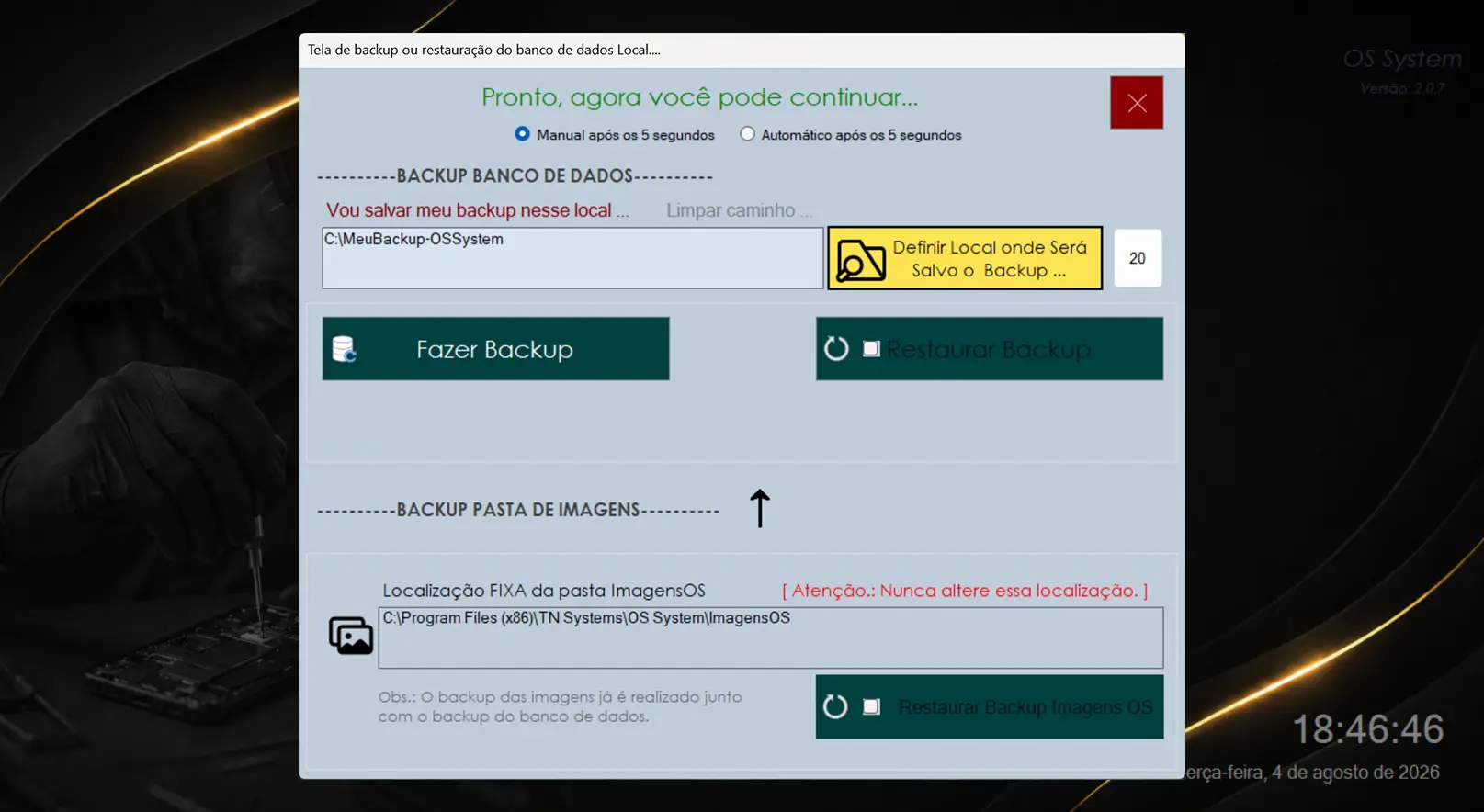Image resolution: width=1484 pixels, height=812 pixels.
Task: Click 'Pronto, agora você pode continuar...' message
Action: click(699, 97)
